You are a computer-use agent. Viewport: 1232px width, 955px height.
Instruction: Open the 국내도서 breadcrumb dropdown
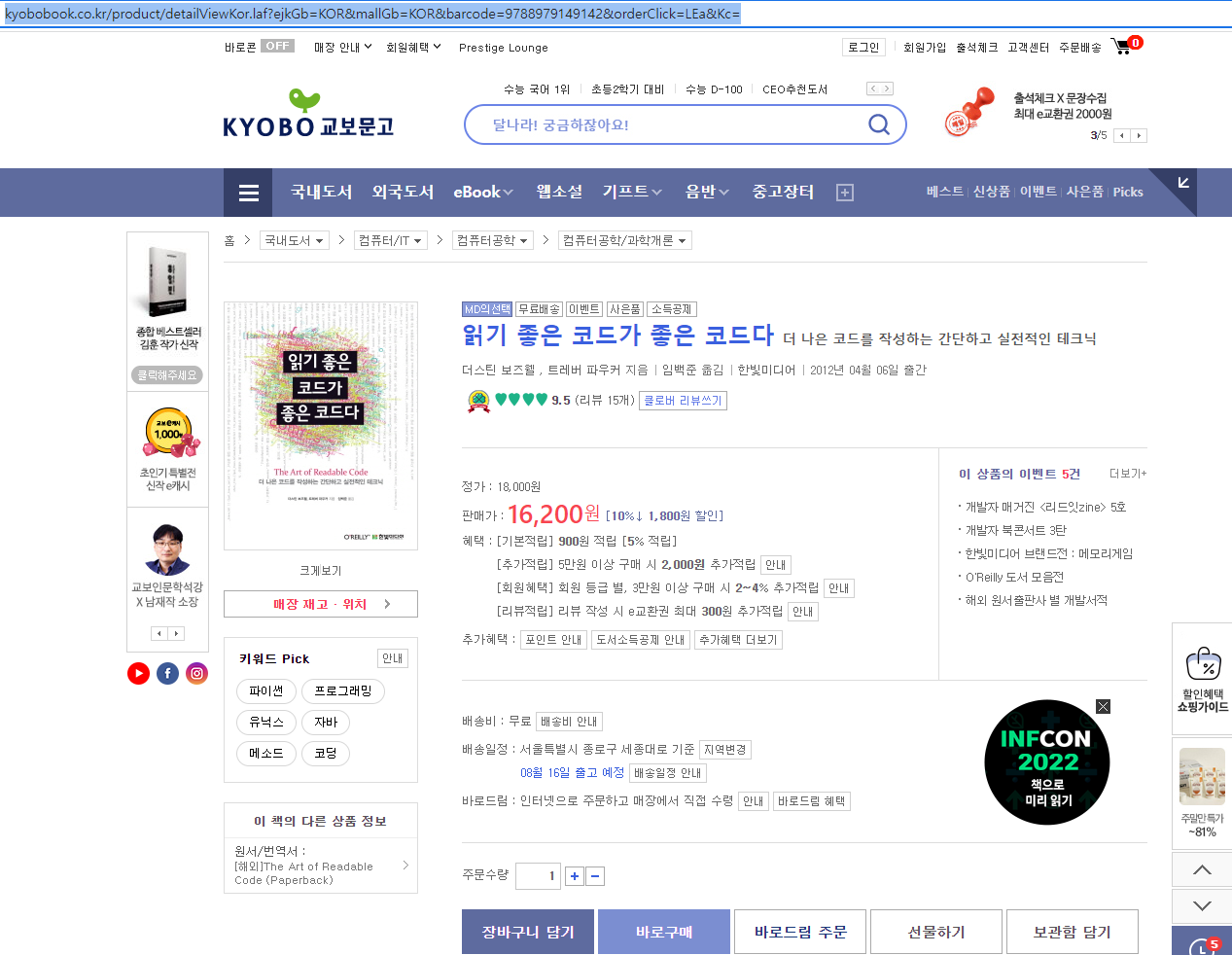[295, 240]
